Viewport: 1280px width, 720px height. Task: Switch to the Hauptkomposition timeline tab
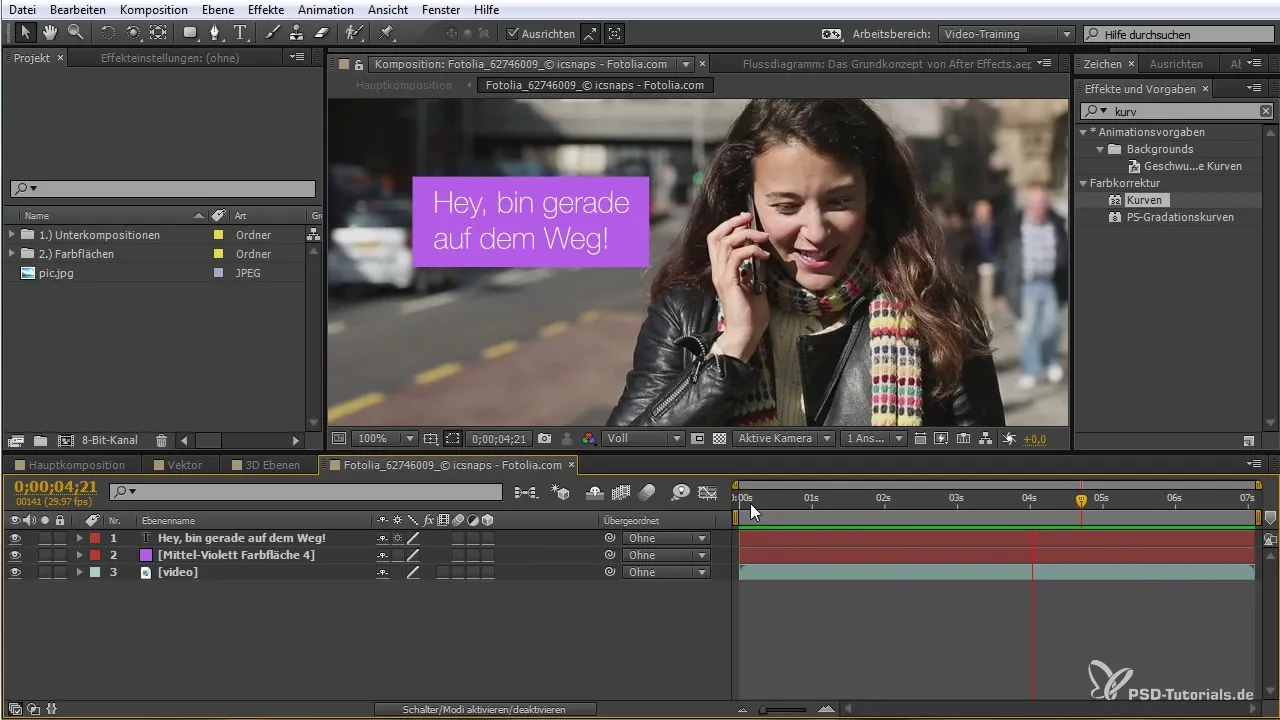[77, 465]
